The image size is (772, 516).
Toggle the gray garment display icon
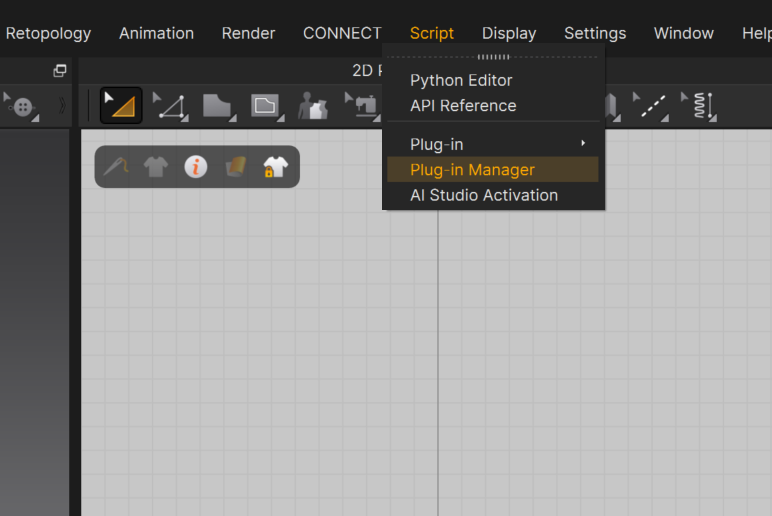pos(156,167)
